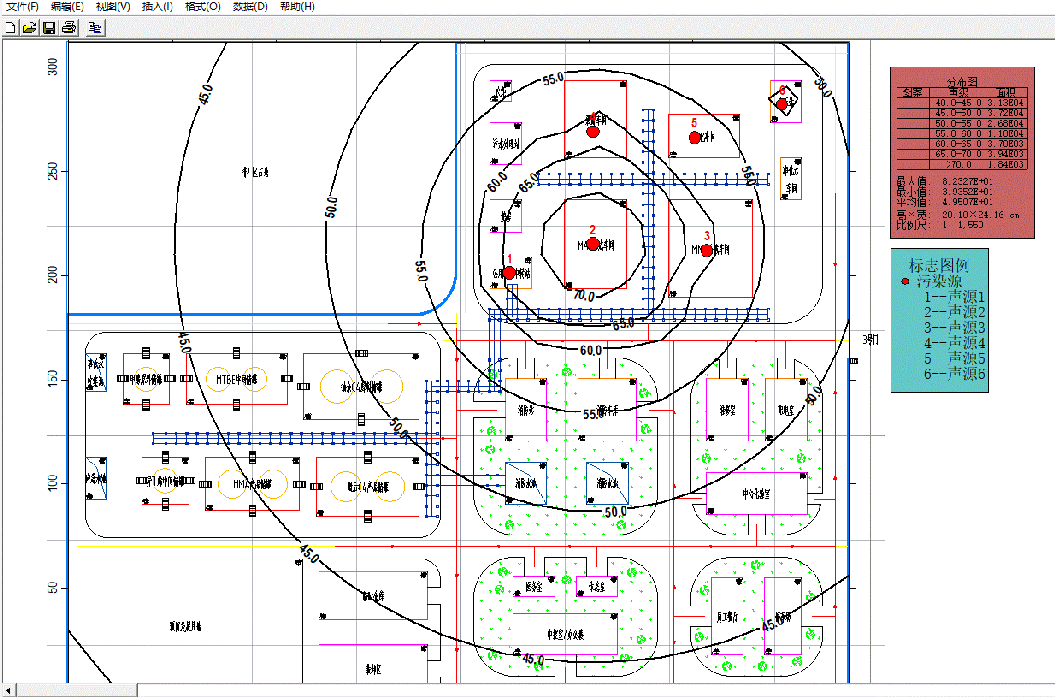Viewport: 1055px width, 697px height.
Task: Click the red distribution table box background
Action: click(x=962, y=152)
